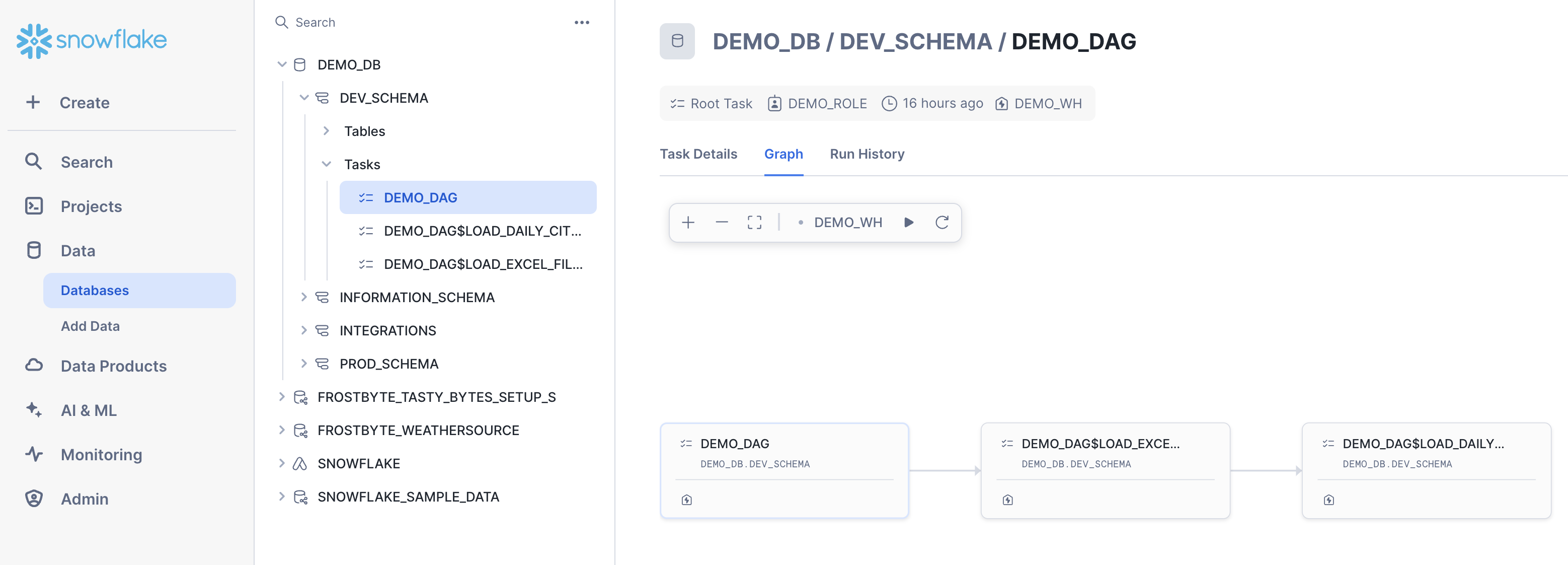Click the Data cylinder icon in navigation
Viewport: 1568px width, 565px height.
34,250
